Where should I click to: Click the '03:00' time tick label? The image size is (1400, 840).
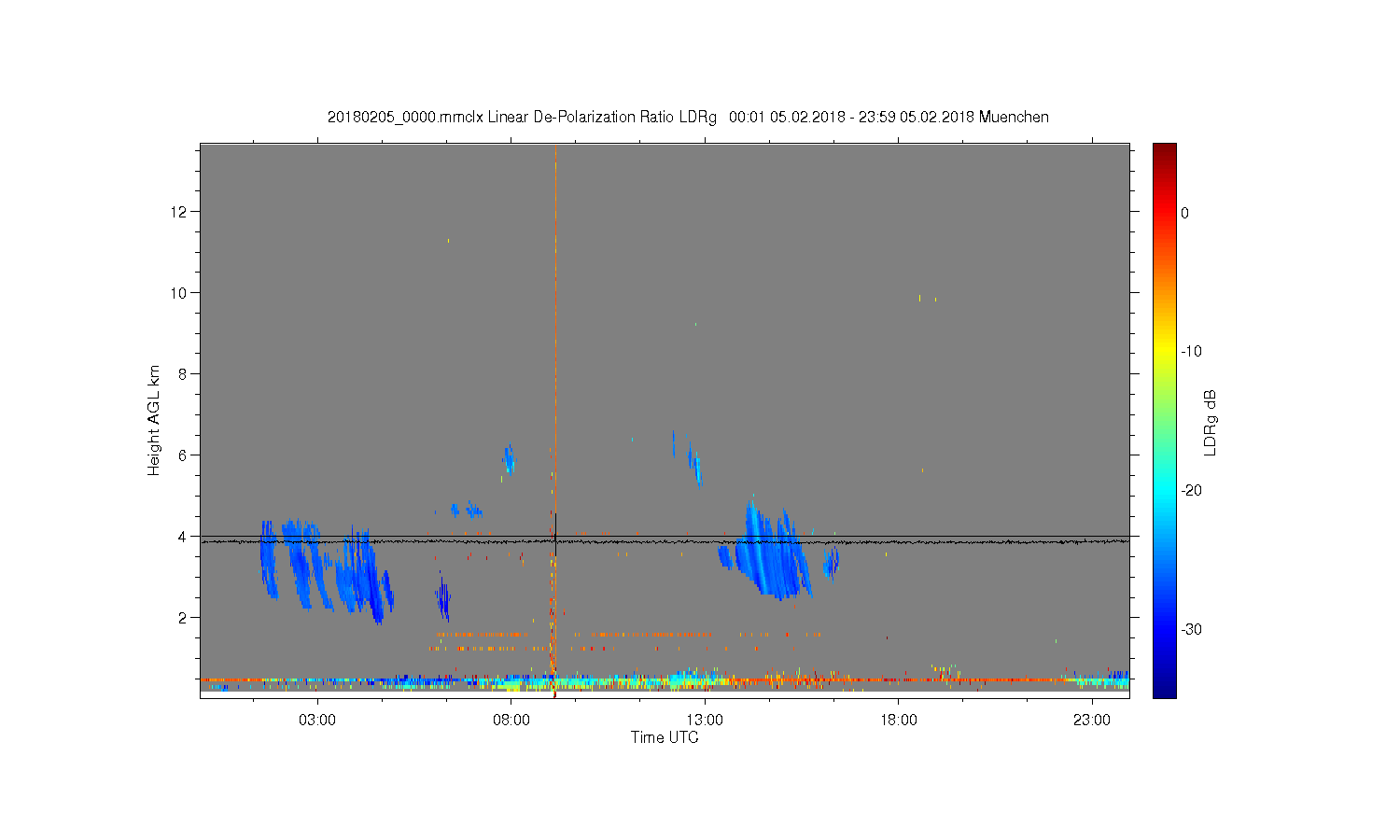(317, 721)
